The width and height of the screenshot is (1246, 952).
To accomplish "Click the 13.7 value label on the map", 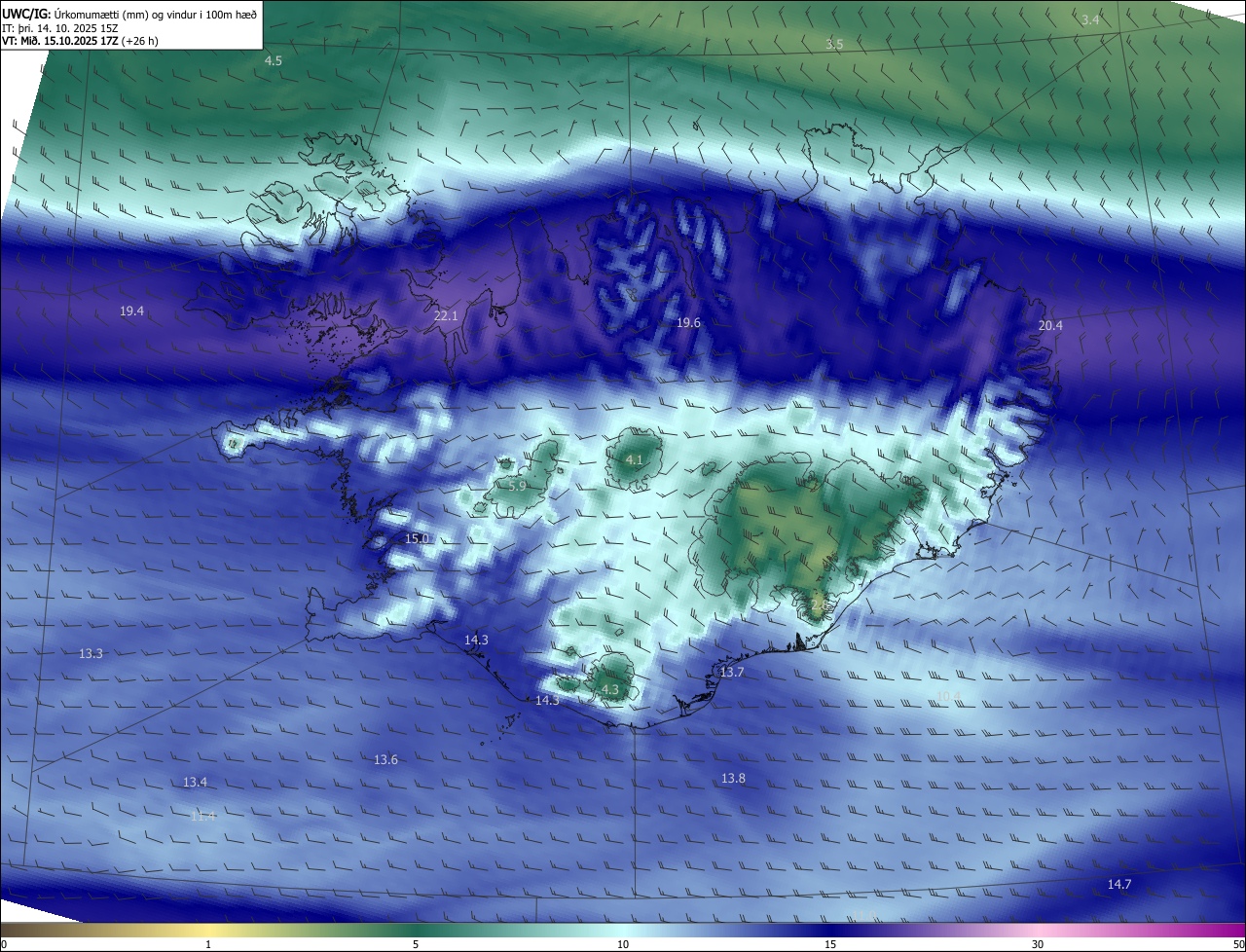I will pyautogui.click(x=732, y=673).
